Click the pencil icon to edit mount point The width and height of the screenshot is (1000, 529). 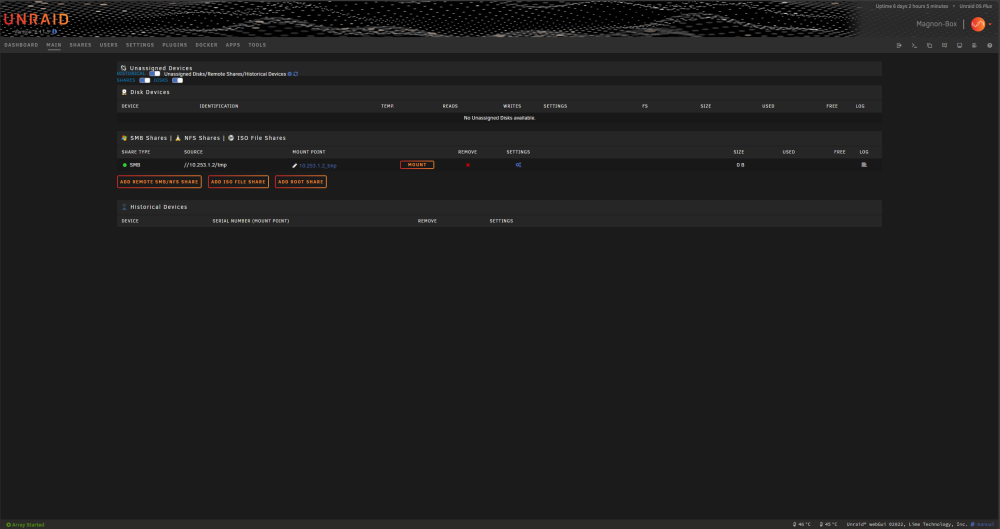point(295,165)
